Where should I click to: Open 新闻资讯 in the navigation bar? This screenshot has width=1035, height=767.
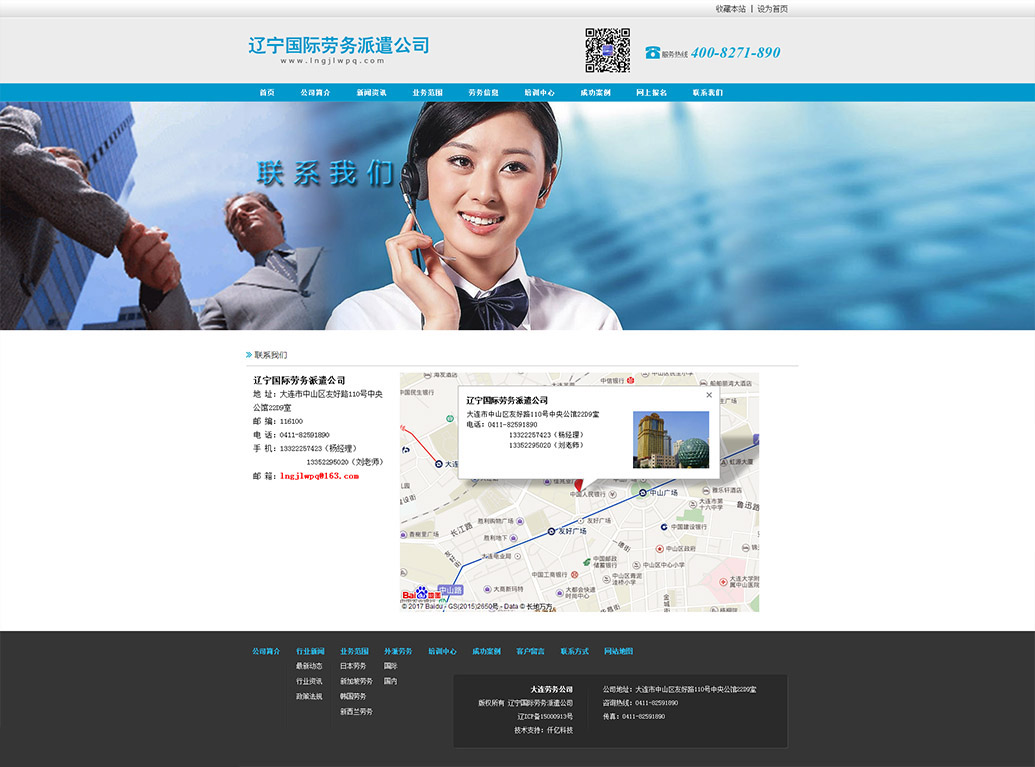pyautogui.click(x=371, y=92)
